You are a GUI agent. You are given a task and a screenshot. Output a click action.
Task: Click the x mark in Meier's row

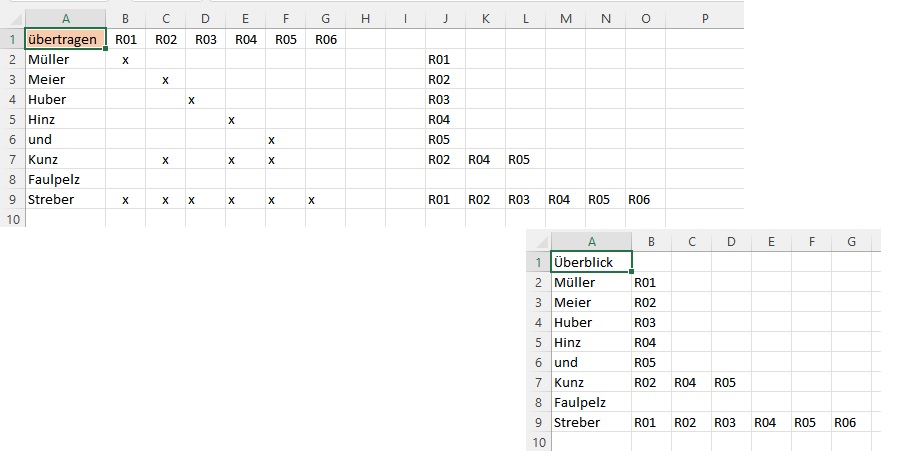tap(166, 79)
